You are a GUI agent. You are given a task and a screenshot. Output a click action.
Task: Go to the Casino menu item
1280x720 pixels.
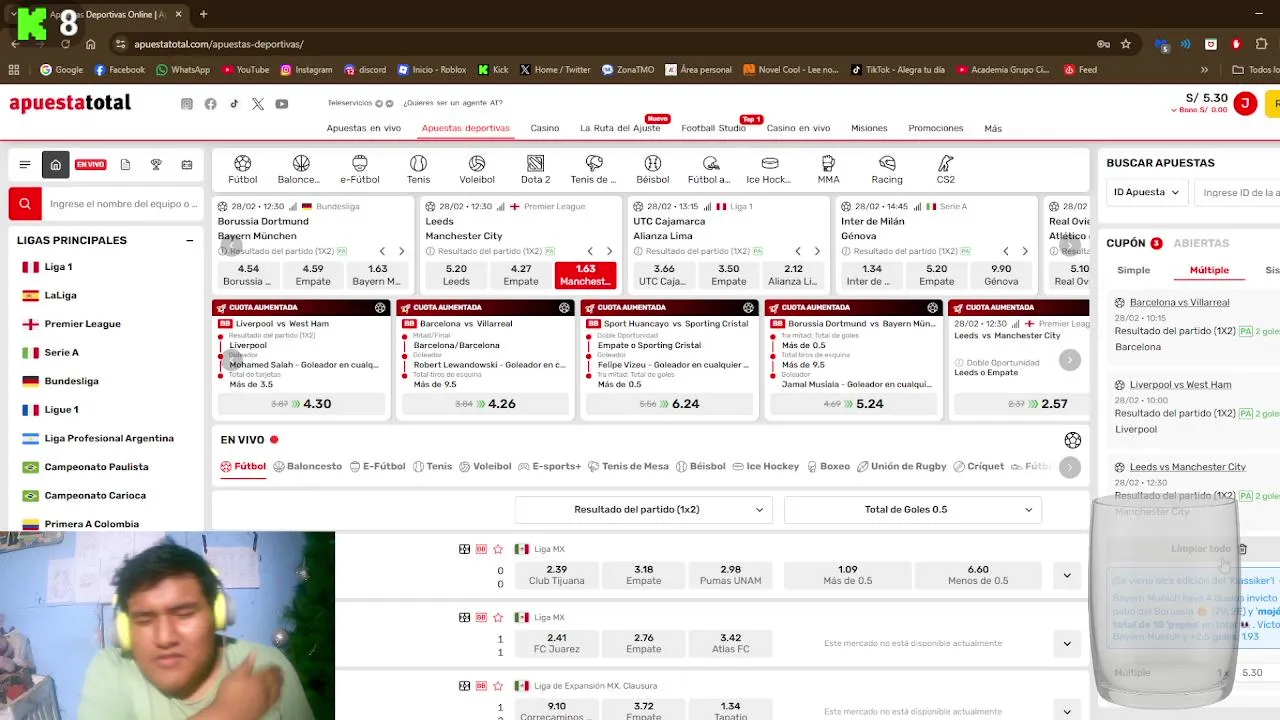tap(545, 128)
